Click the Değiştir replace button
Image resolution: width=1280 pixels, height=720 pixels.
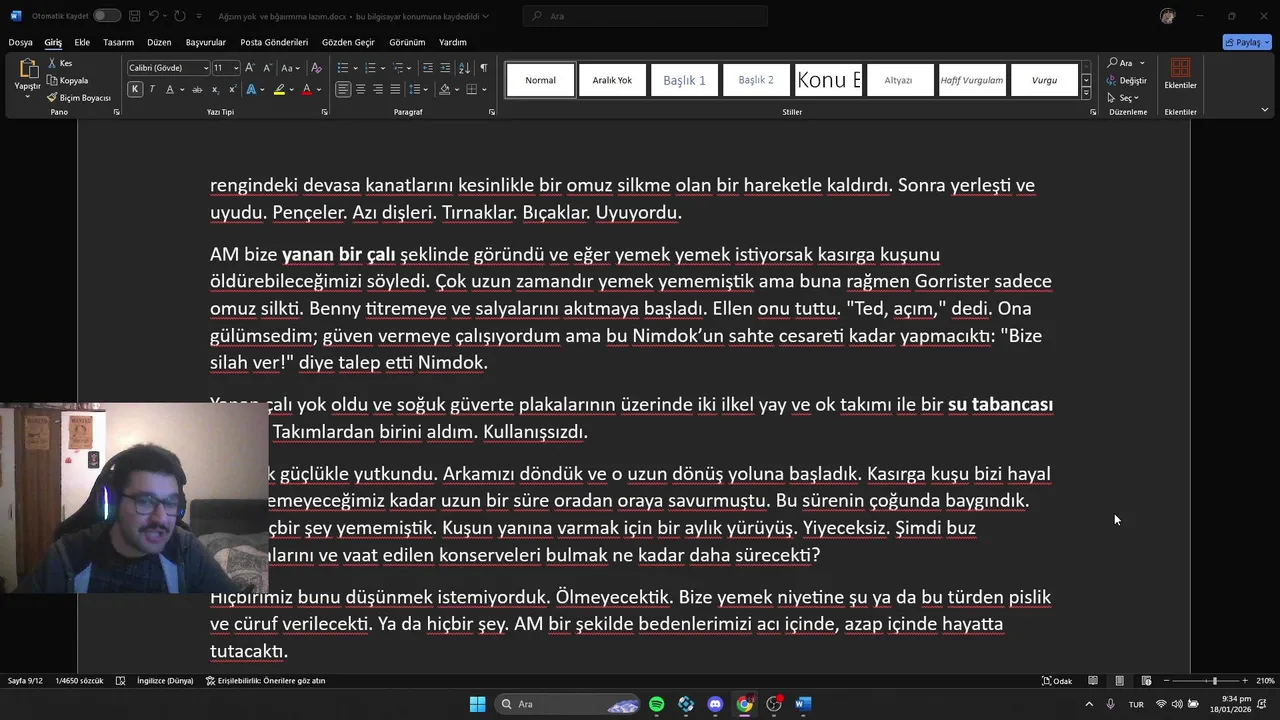click(x=1126, y=80)
